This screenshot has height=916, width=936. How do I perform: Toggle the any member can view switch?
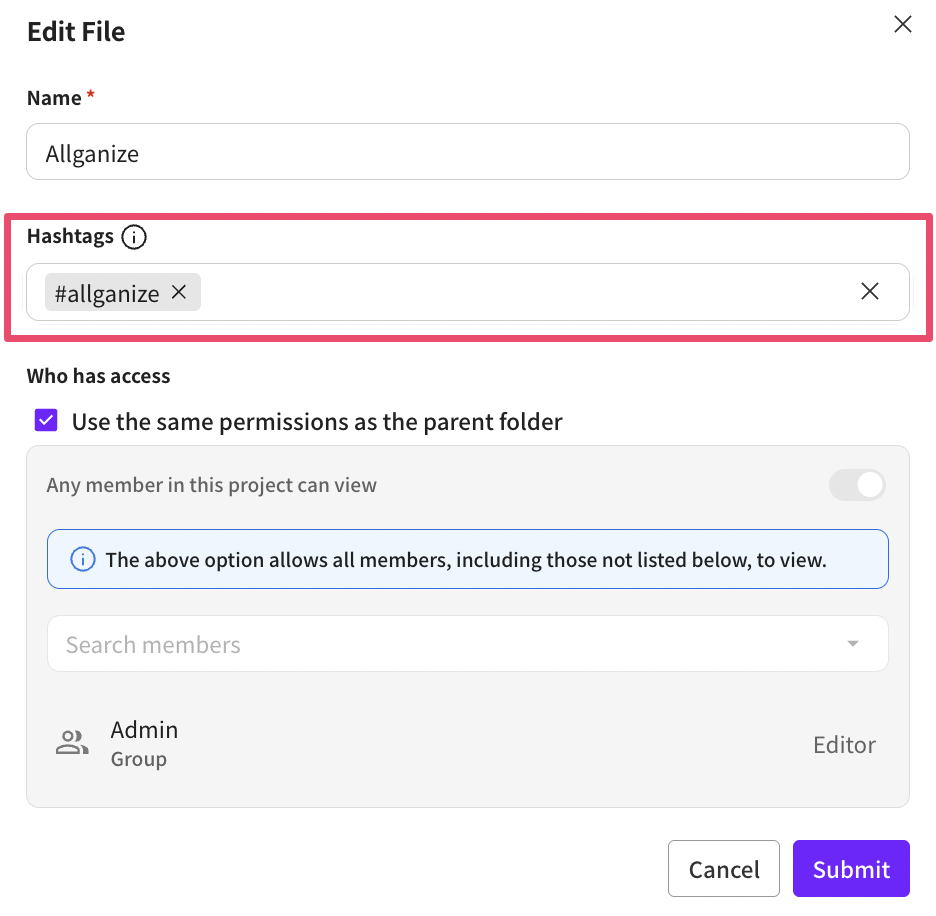click(858, 485)
